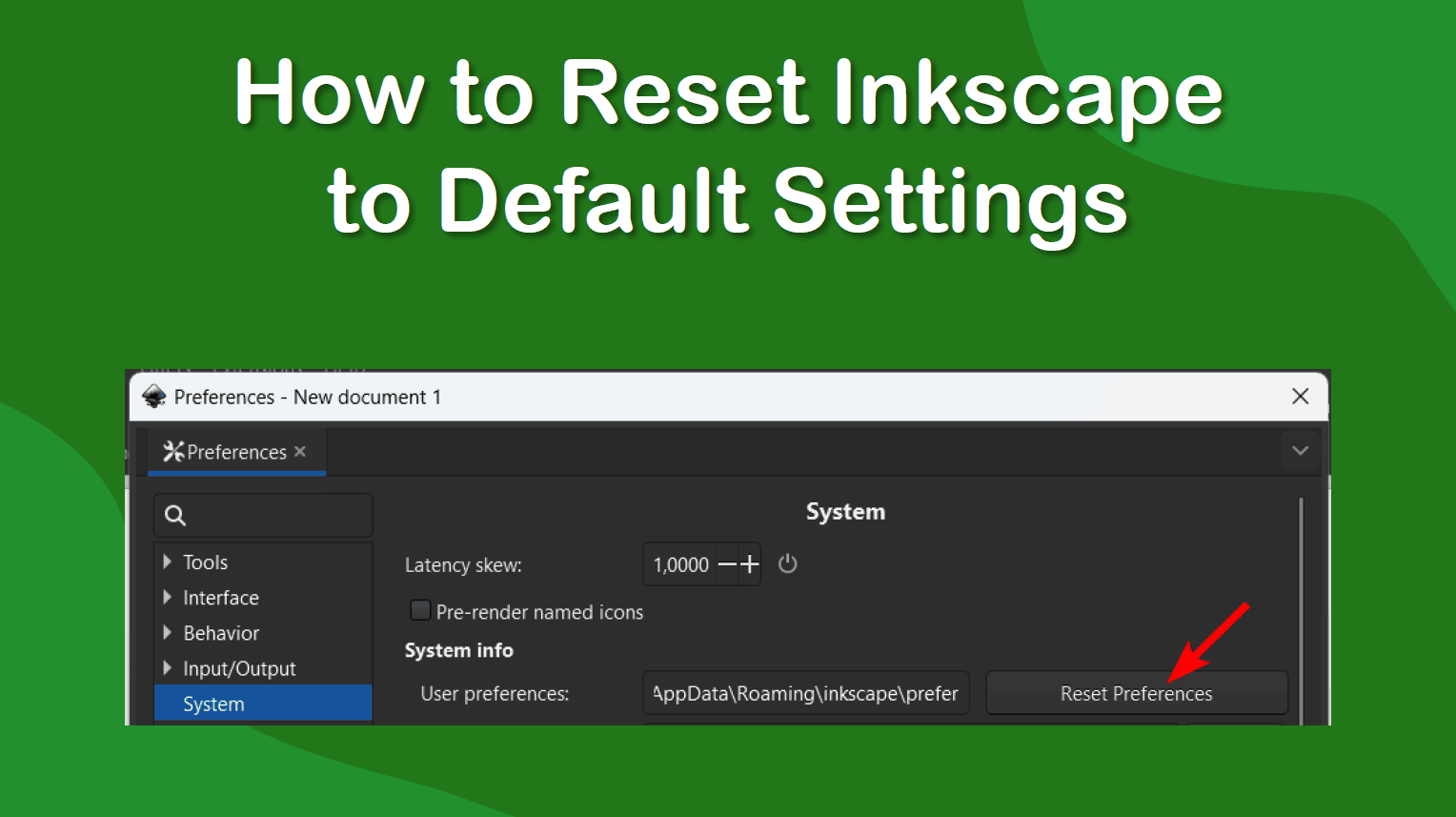
Task: Click the User preferences path field
Action: click(x=805, y=693)
